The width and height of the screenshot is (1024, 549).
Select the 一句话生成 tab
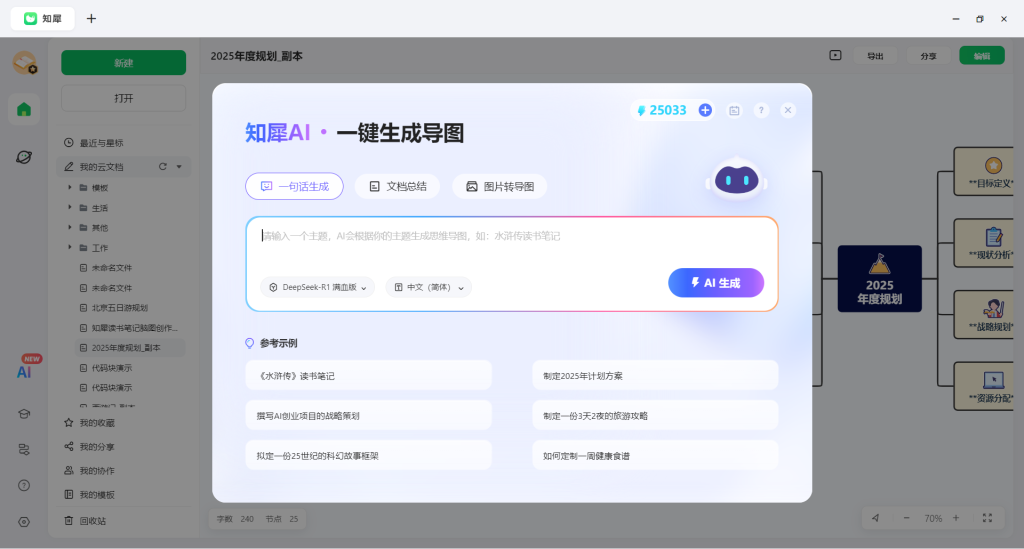point(295,186)
